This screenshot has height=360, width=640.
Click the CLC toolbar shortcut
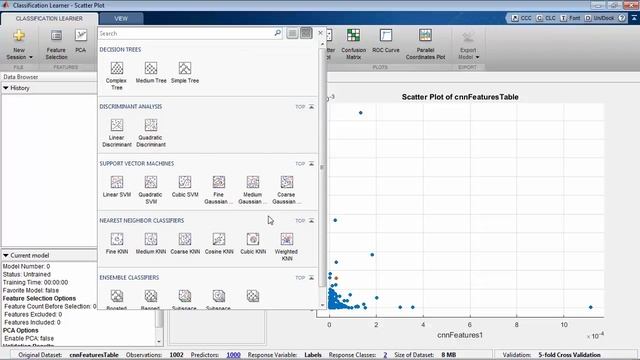[x=546, y=18]
